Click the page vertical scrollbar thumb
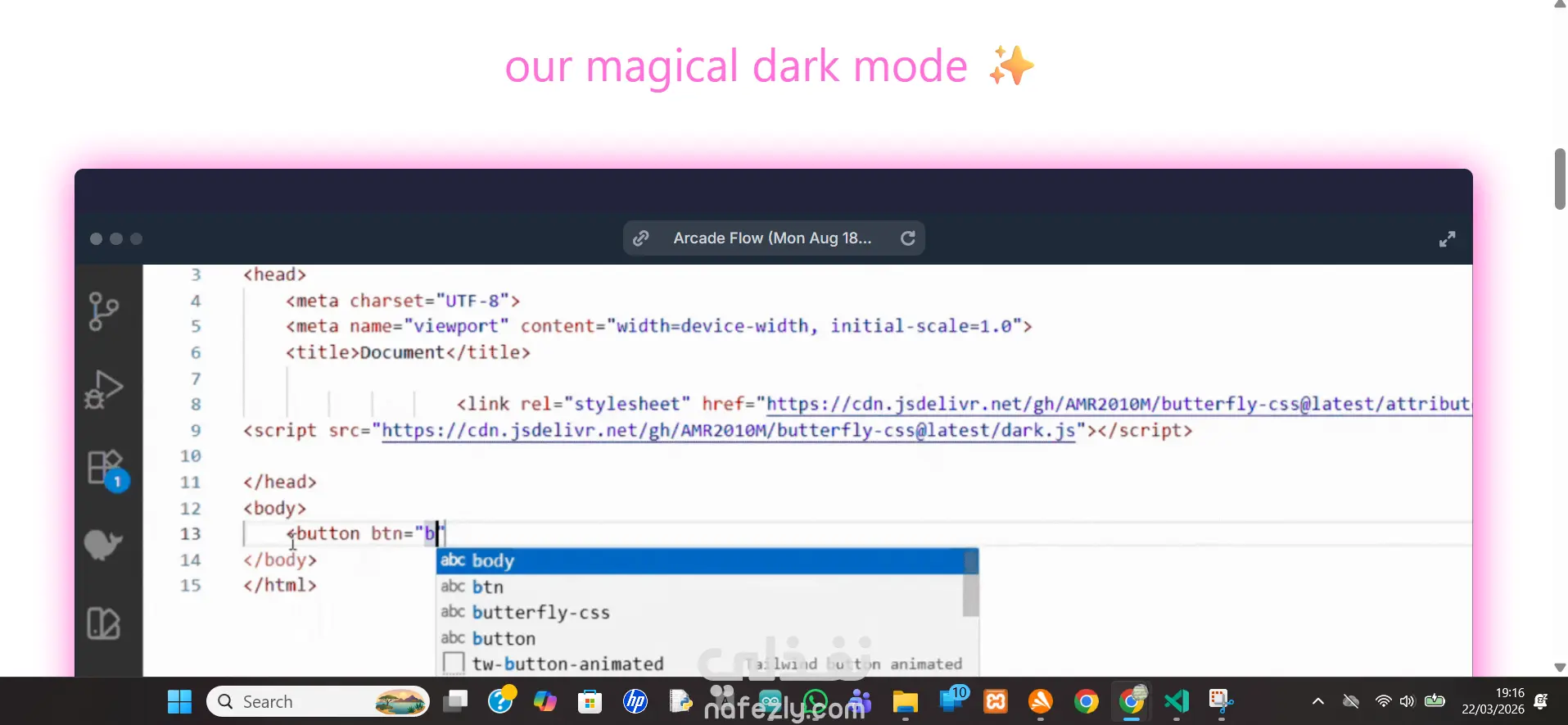 click(1560, 179)
